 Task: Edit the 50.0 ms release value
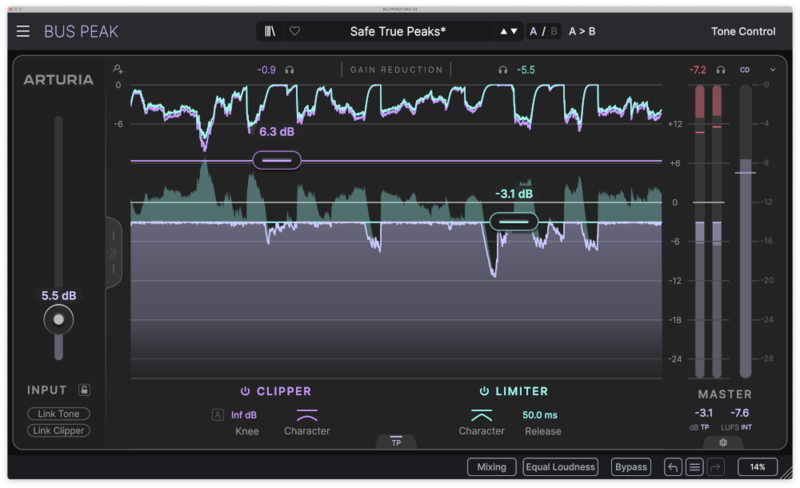(x=540, y=415)
